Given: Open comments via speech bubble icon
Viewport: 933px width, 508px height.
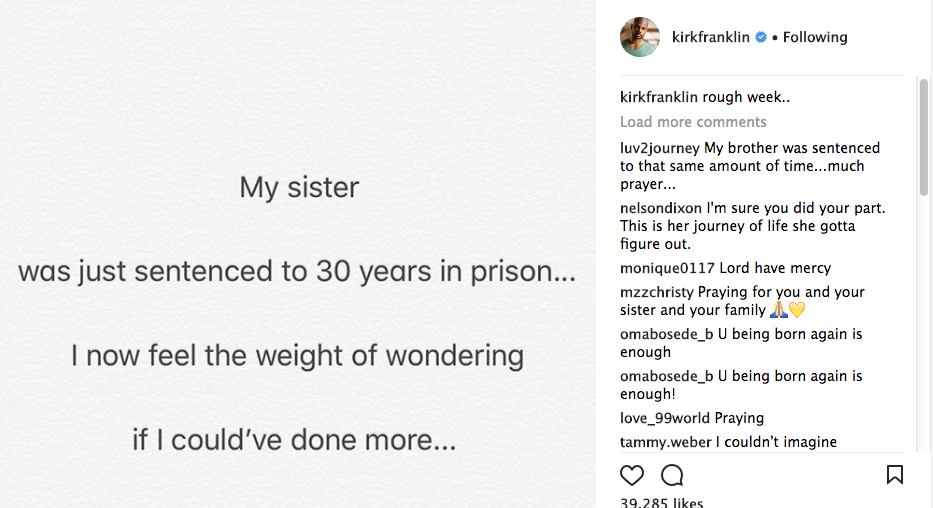Looking at the screenshot, I should 672,475.
